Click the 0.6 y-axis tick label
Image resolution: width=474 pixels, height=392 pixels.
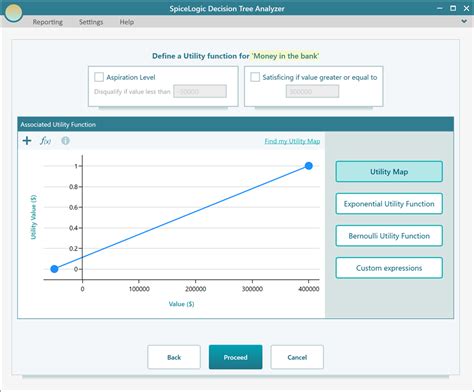[x=73, y=207]
